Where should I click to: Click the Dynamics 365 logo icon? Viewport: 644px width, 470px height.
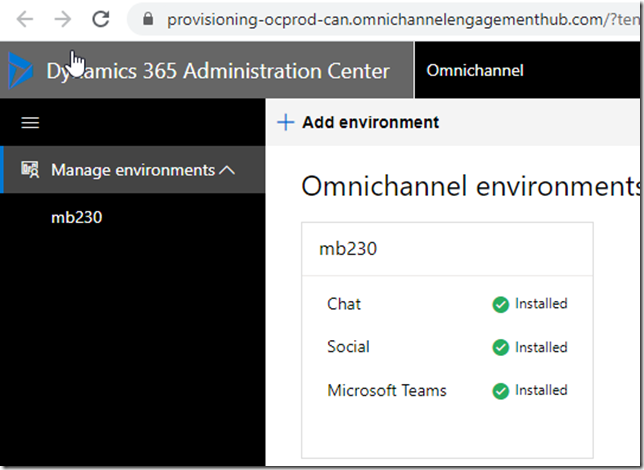[x=20, y=70]
